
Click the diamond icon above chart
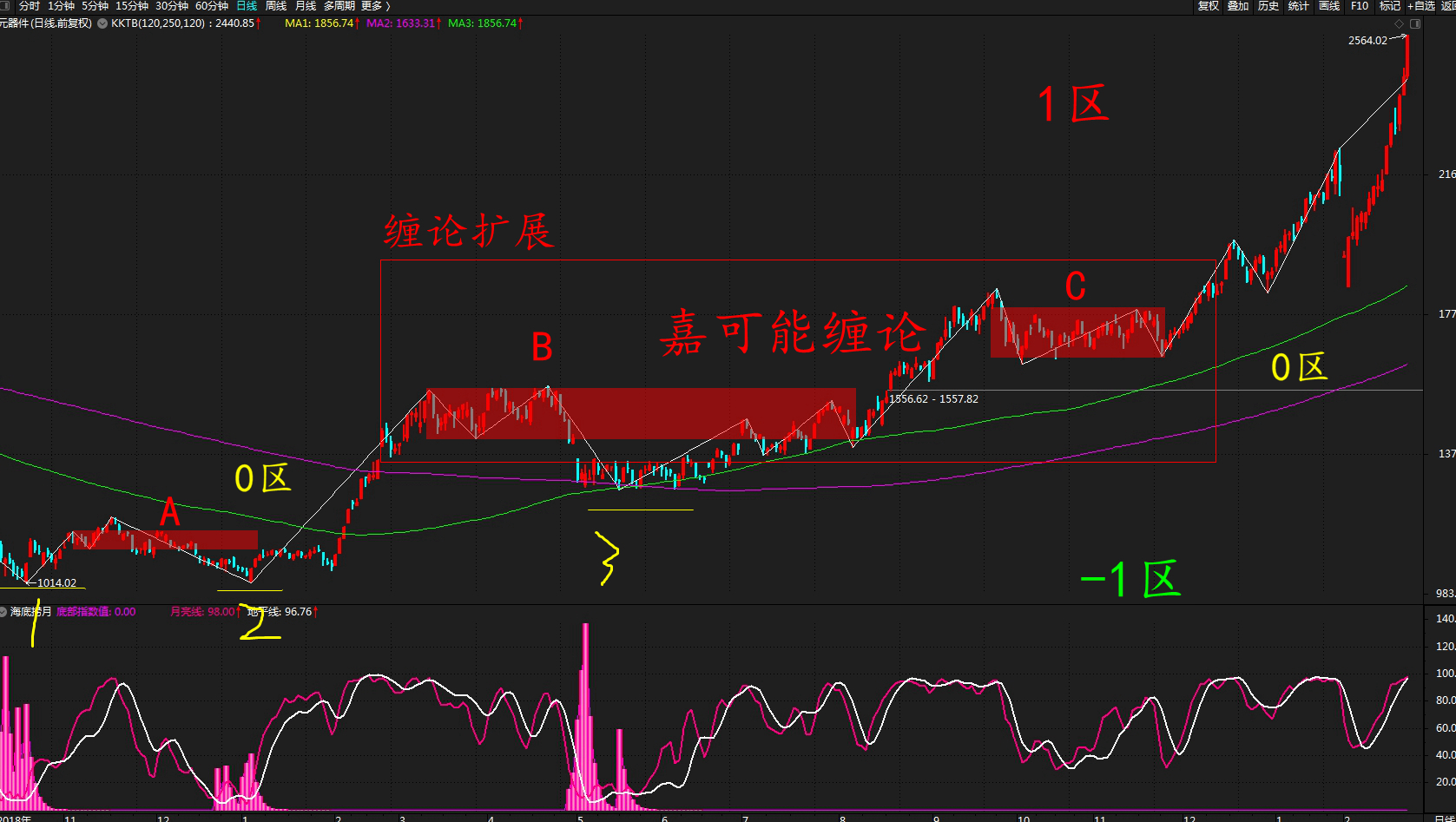[1399, 23]
